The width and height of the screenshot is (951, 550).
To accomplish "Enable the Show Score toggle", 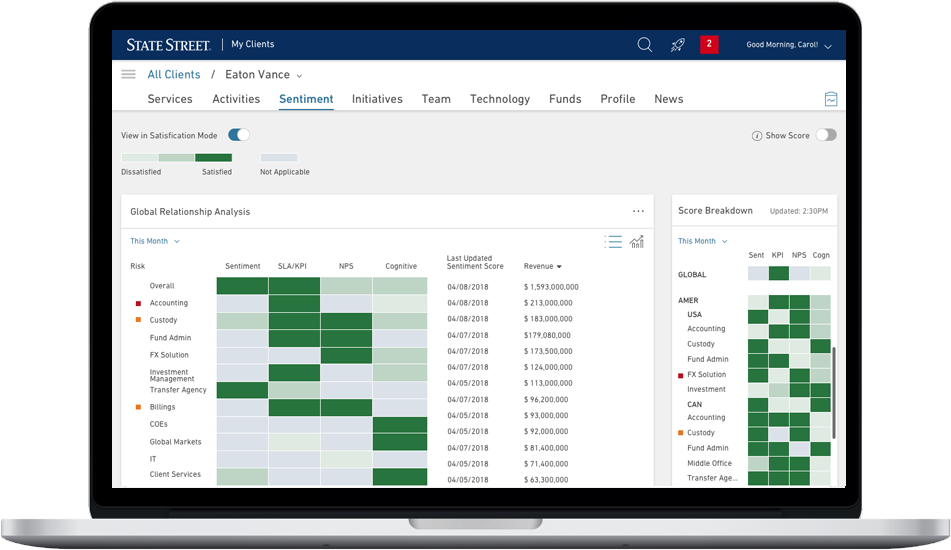I will (x=825, y=135).
